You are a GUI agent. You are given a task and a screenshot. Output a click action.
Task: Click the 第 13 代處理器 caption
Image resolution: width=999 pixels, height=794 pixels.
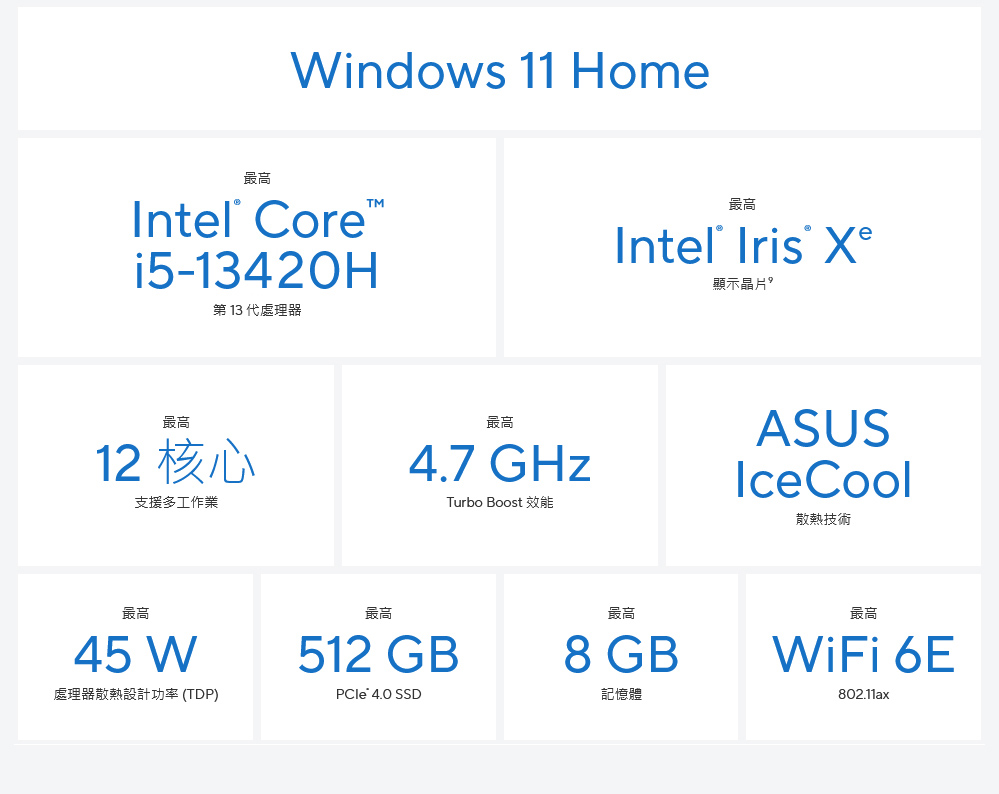257,310
